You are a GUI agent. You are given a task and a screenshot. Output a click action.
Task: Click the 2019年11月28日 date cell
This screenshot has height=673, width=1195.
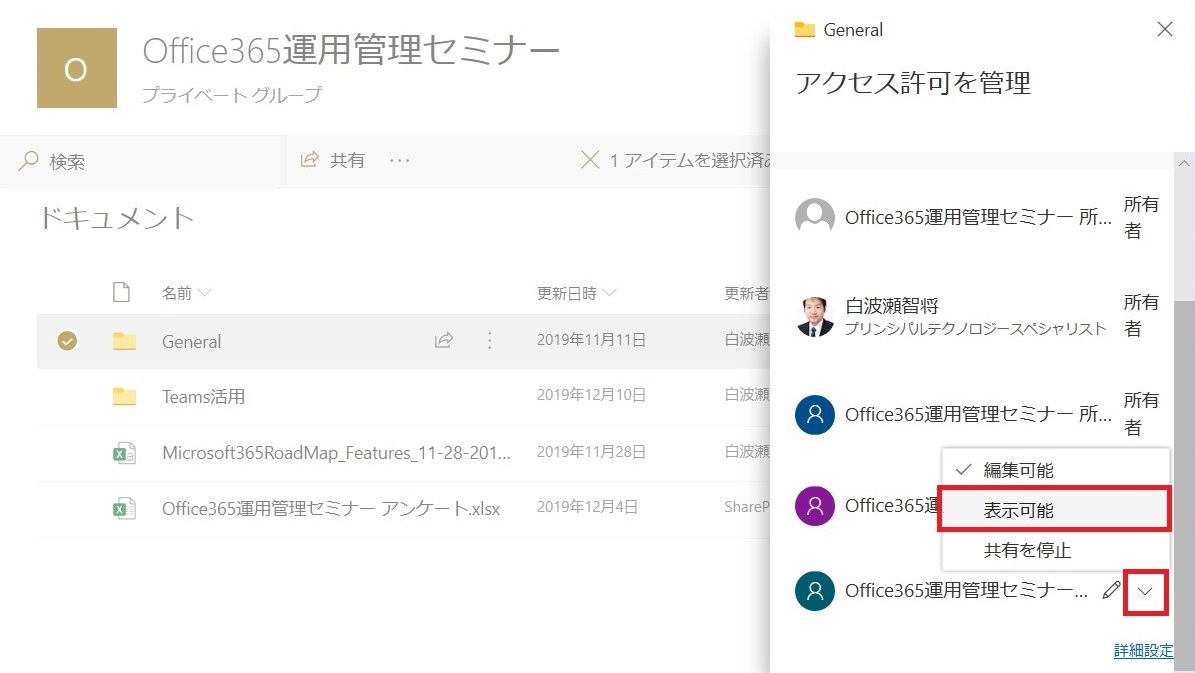coord(591,451)
